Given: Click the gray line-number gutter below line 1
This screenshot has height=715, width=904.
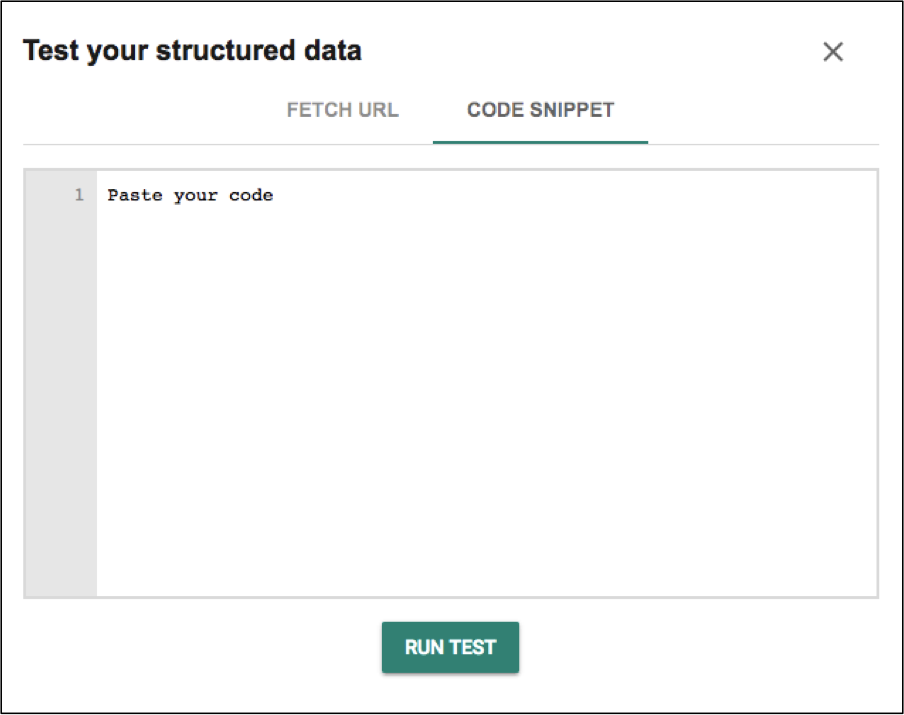Looking at the screenshot, I should [x=61, y=400].
